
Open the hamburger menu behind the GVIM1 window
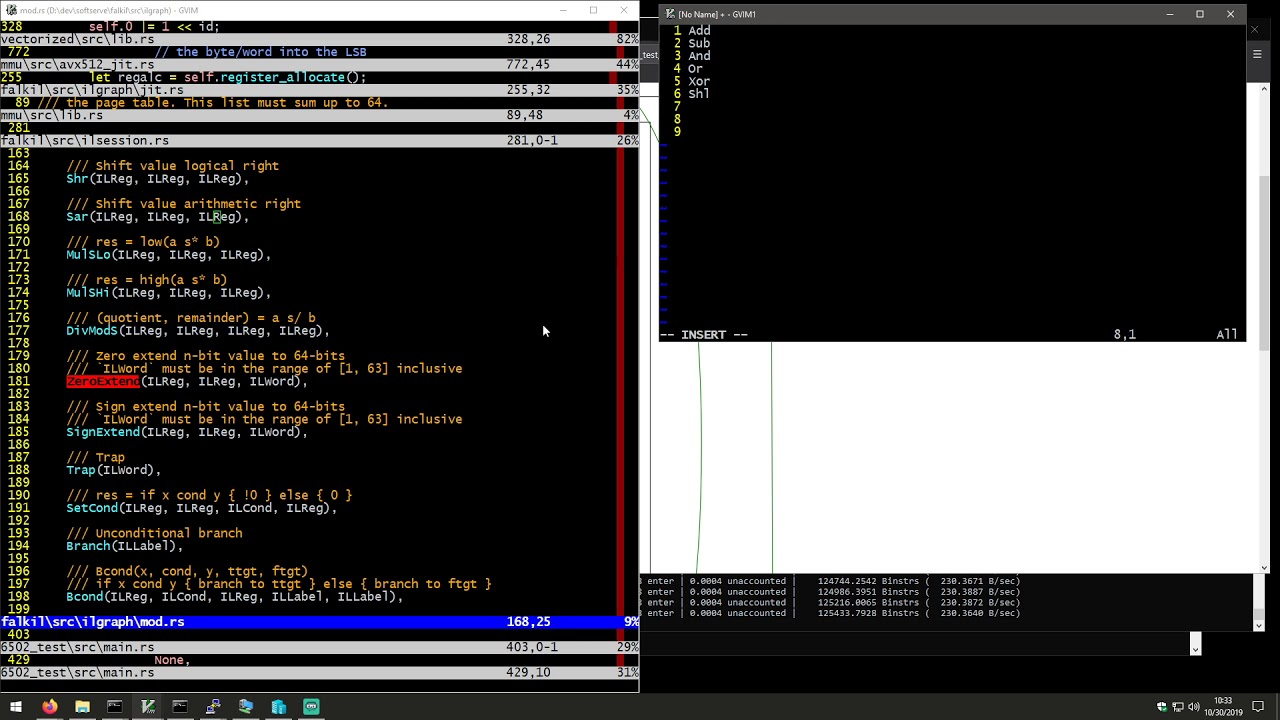click(1257, 54)
